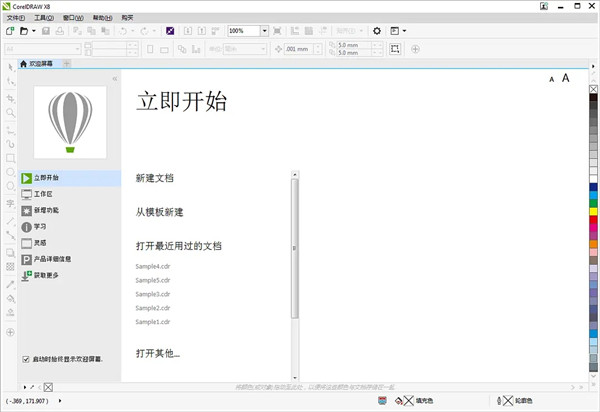Click the New document icon in toolbar
Screen dimensions: 600x412
click(9, 31)
